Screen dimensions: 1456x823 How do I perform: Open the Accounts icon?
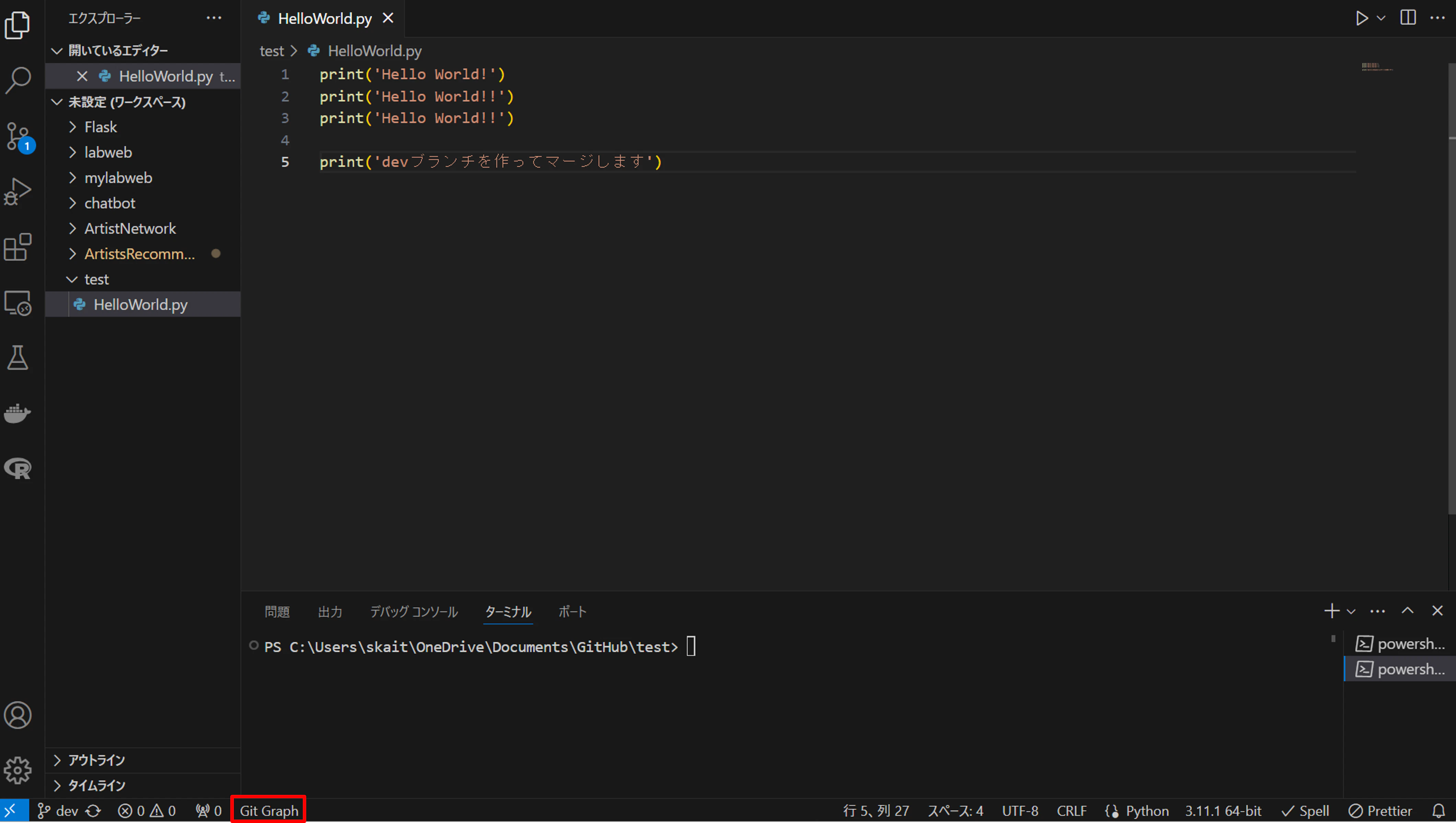point(18,715)
